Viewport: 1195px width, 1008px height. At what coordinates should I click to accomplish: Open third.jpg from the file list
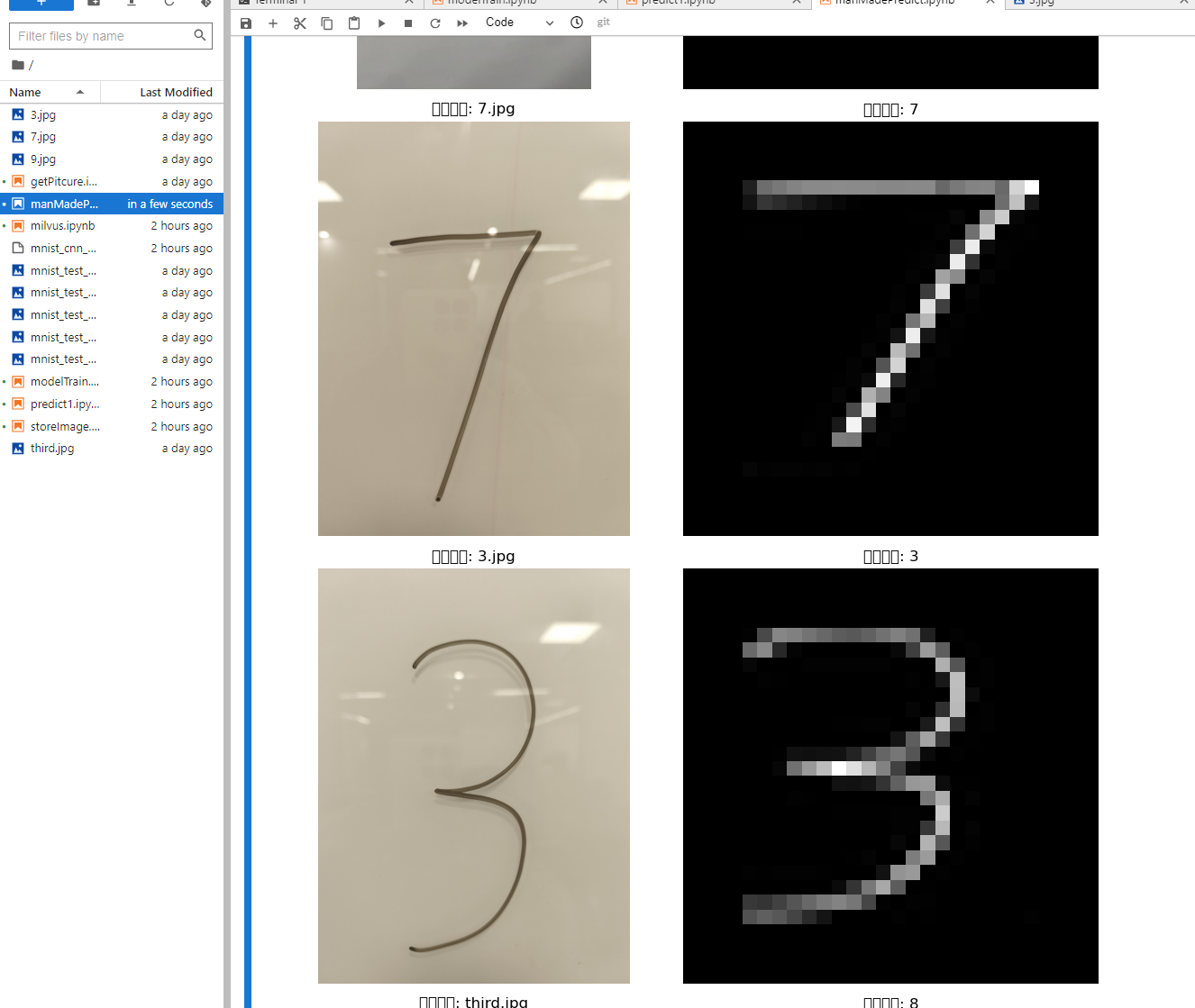click(112, 449)
